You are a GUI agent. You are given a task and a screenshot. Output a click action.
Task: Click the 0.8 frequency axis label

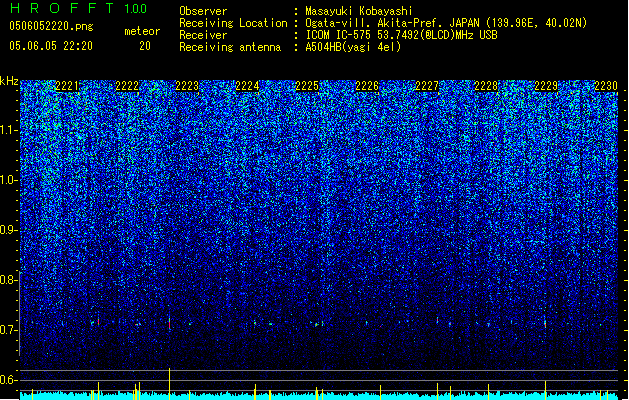8,280
